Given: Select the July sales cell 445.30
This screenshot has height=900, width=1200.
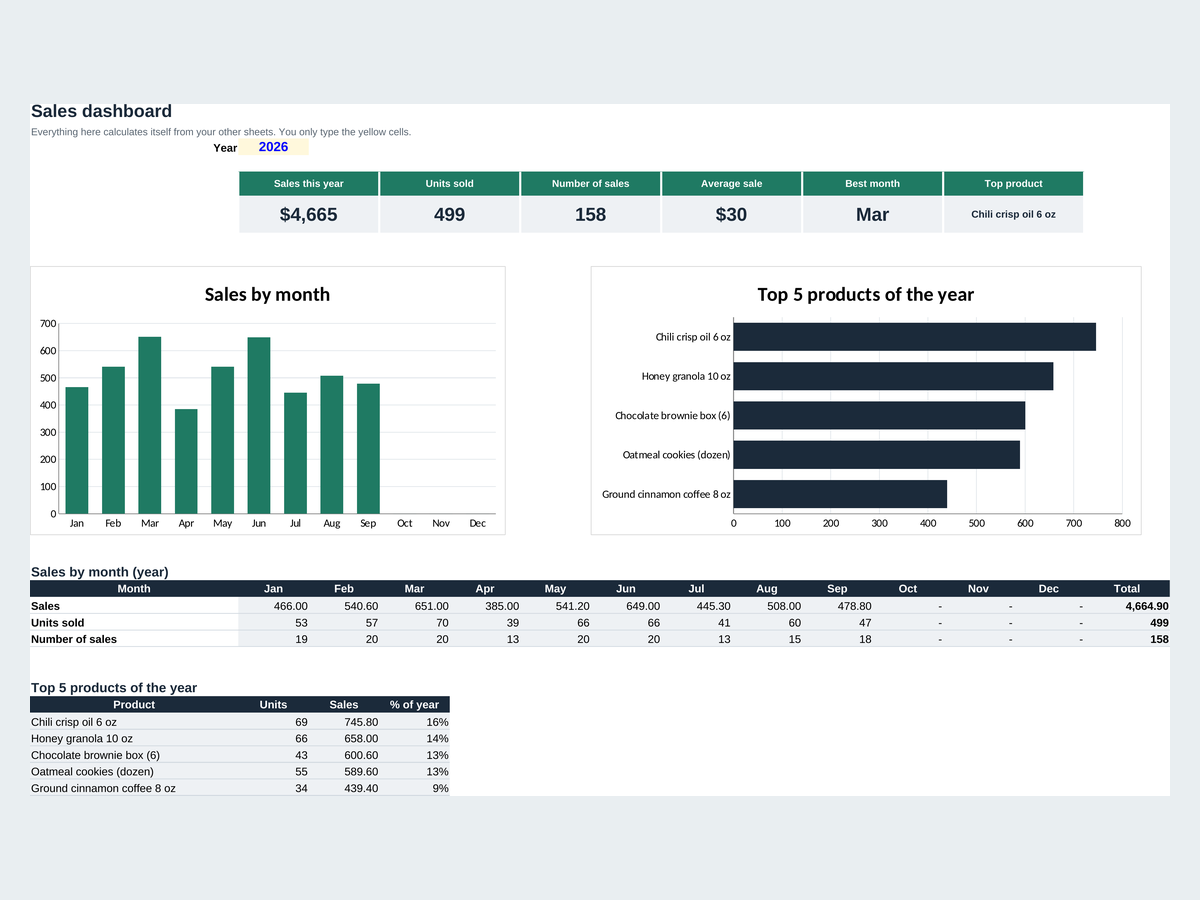Looking at the screenshot, I should click(x=696, y=606).
